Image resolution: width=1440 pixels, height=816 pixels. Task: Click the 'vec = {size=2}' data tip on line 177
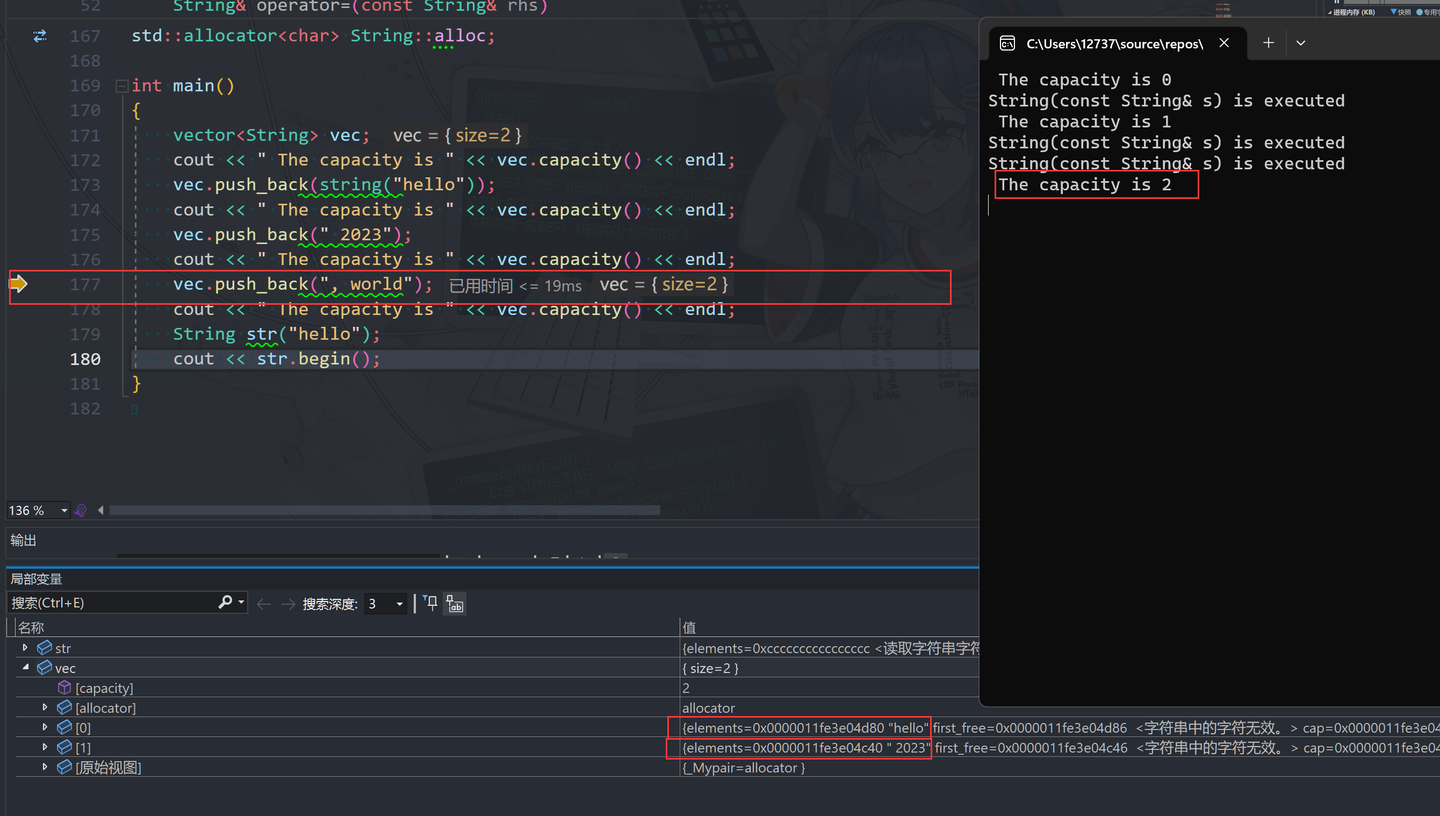[x=664, y=285]
